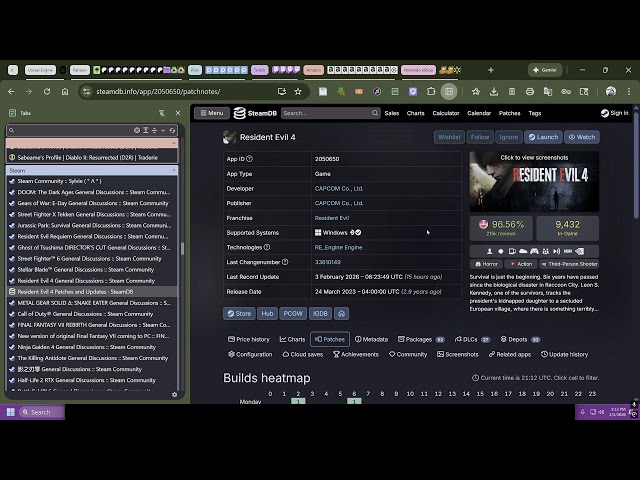Click the SteamDB search box
Image resolution: width=640 pixels, height=480 pixels.
click(x=330, y=113)
